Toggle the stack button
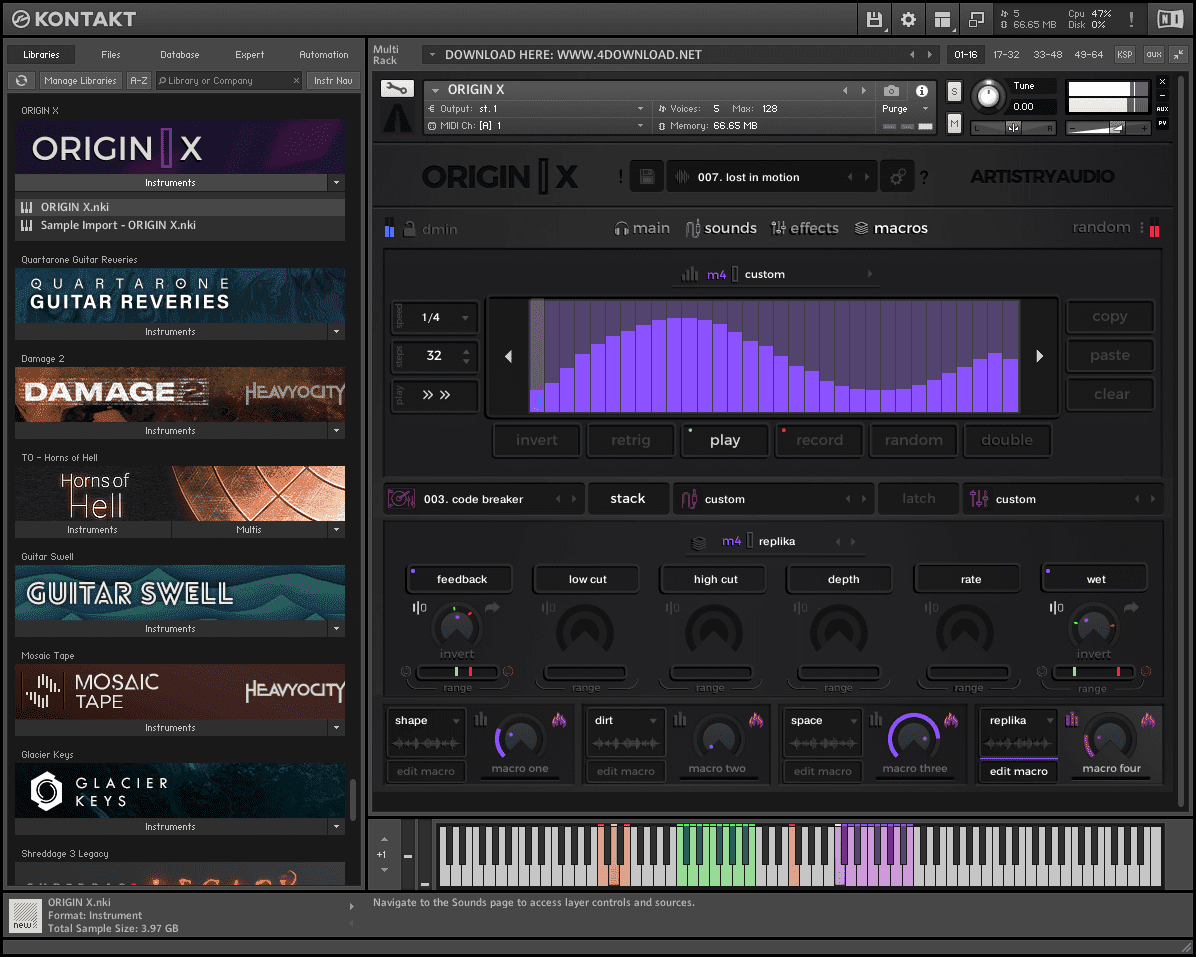1196x957 pixels. point(628,499)
